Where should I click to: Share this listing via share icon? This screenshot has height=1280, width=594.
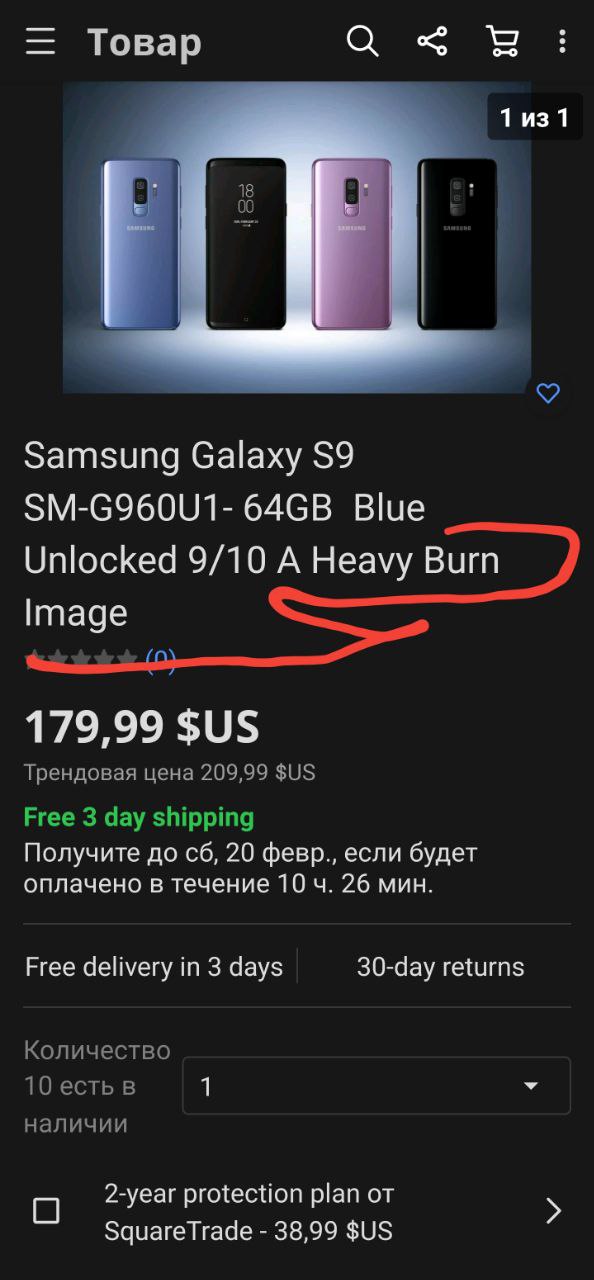(x=432, y=42)
